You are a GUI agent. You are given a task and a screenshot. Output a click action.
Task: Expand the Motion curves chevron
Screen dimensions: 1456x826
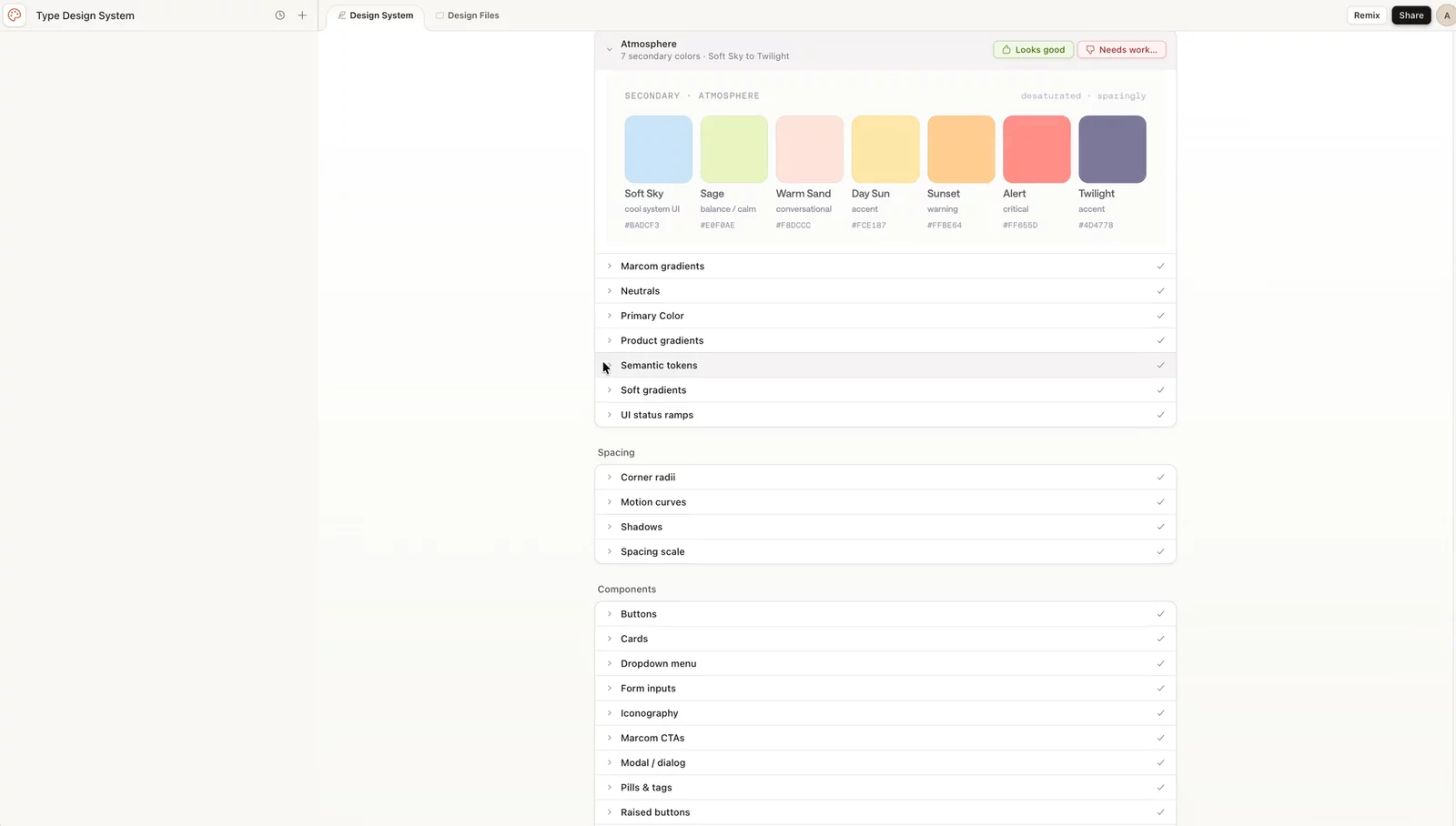(x=610, y=502)
